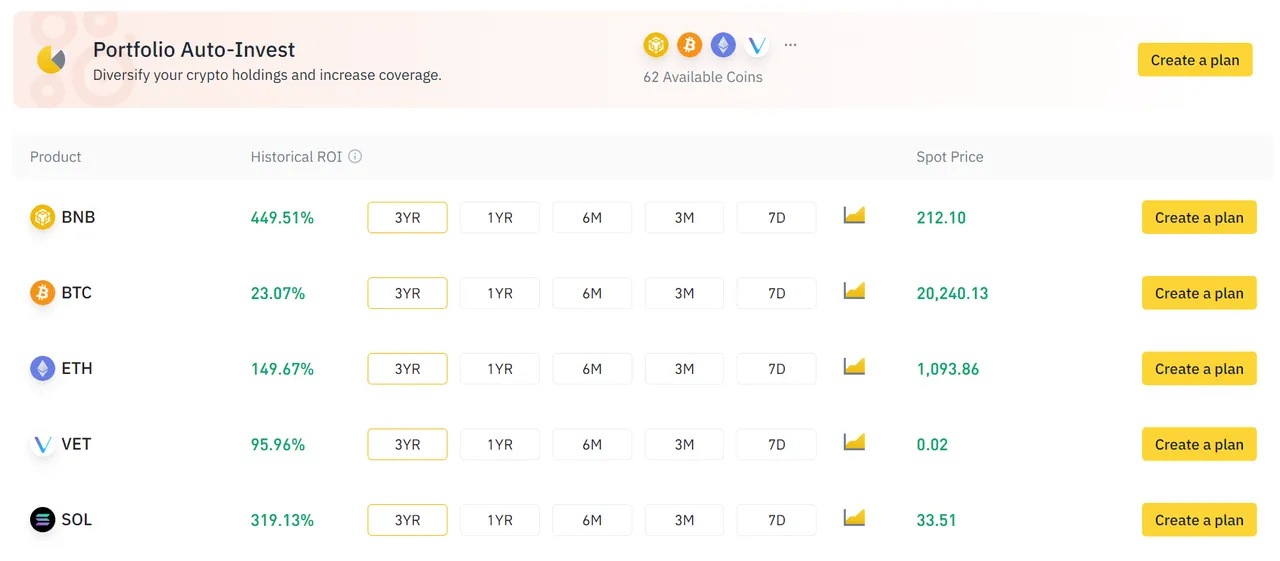Select the 3YR period for BTC
This screenshot has height=561, width=1280.
coord(407,293)
